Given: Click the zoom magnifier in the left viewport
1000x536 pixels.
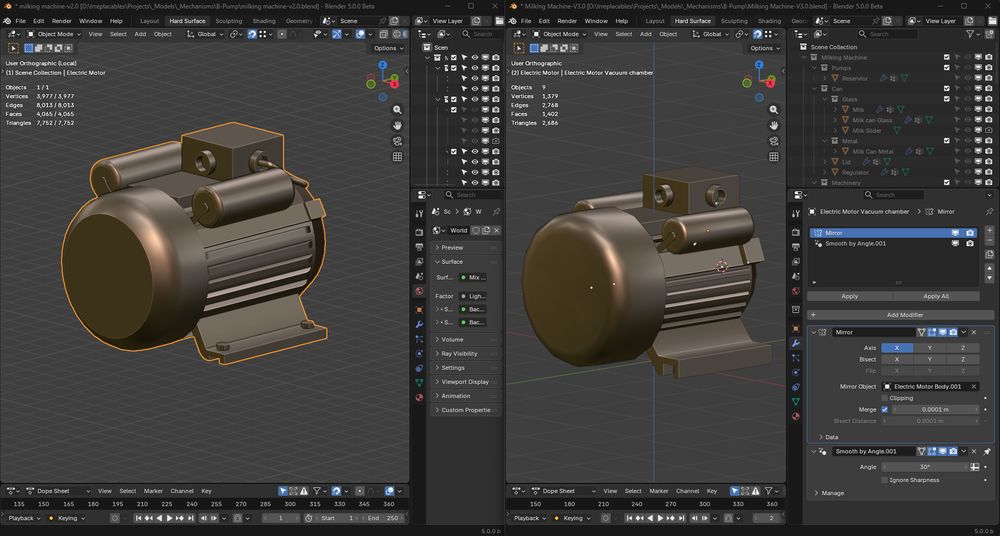Looking at the screenshot, I should pos(397,109).
